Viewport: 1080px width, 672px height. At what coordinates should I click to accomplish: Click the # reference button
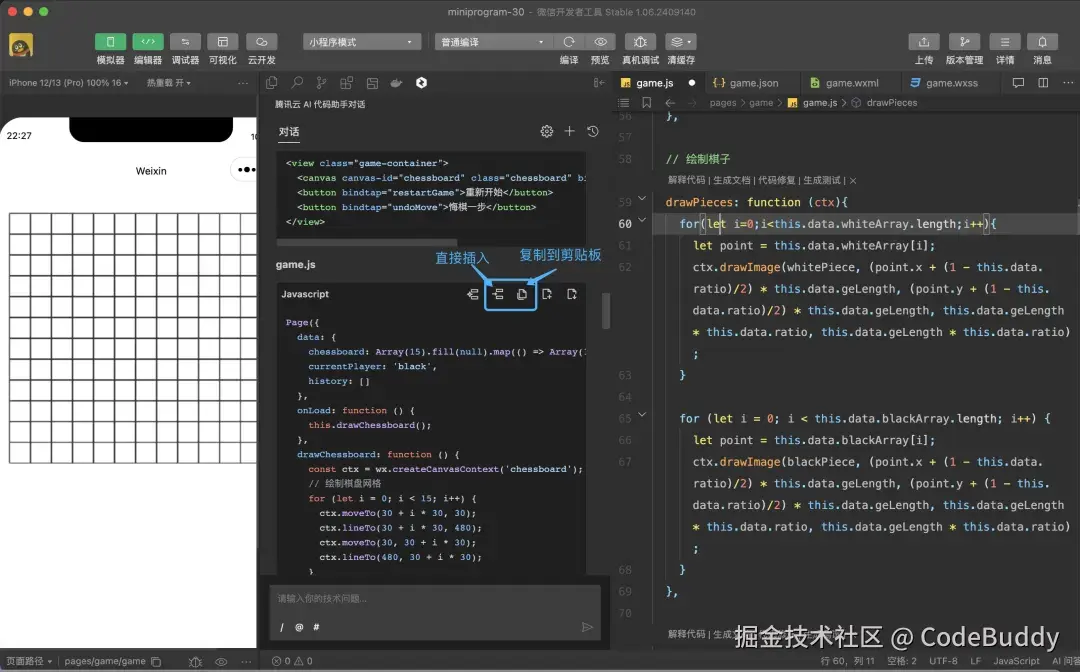pyautogui.click(x=316, y=627)
